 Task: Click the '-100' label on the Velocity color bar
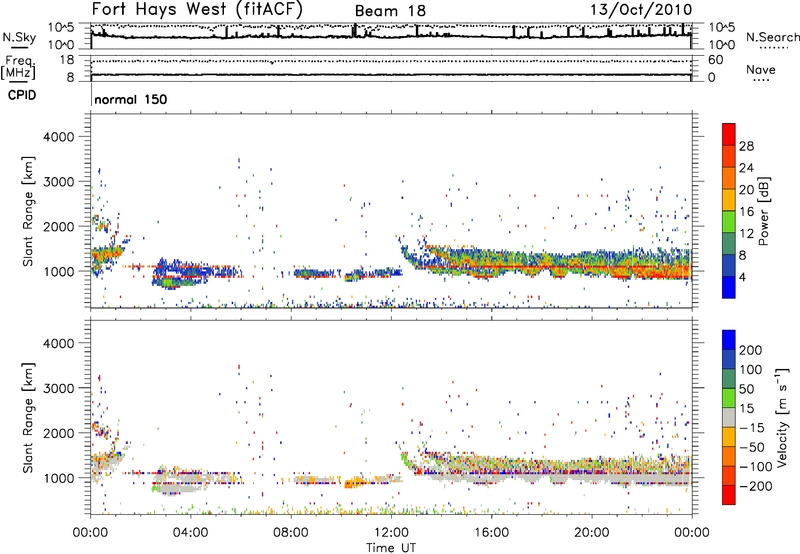756,467
